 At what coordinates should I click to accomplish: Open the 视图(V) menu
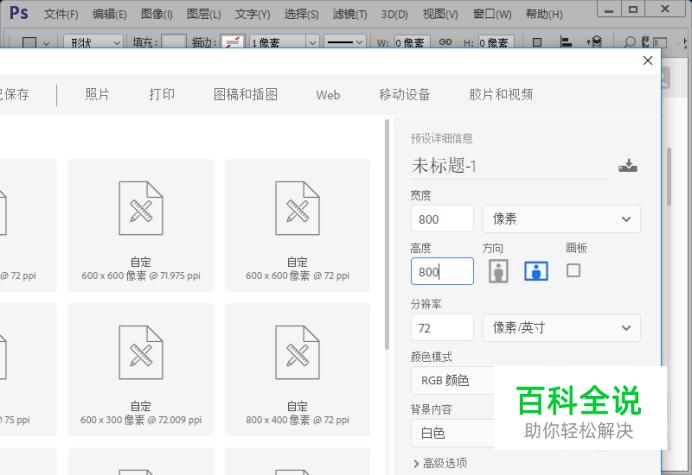(x=440, y=14)
